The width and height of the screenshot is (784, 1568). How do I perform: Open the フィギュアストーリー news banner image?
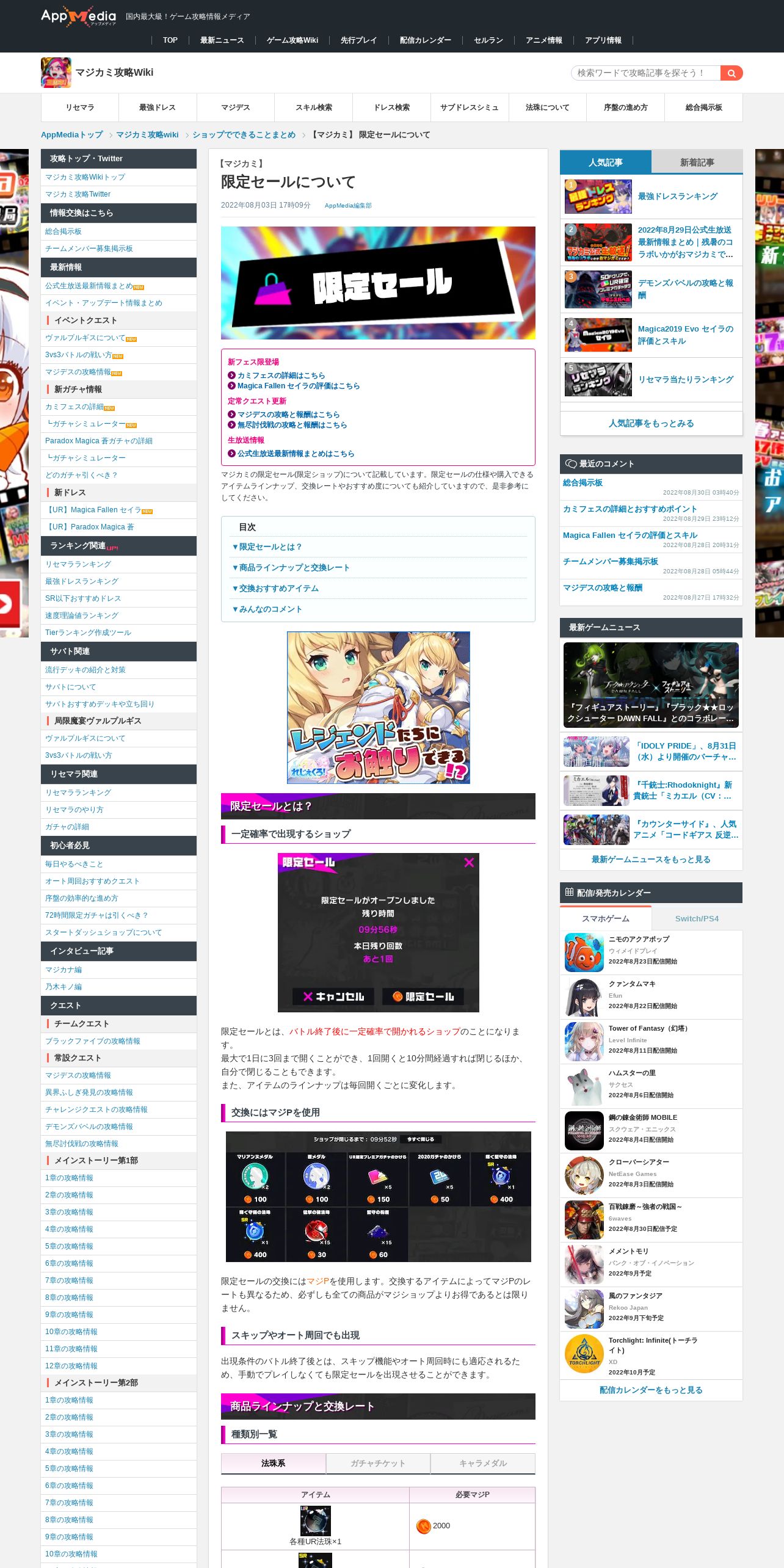(651, 684)
